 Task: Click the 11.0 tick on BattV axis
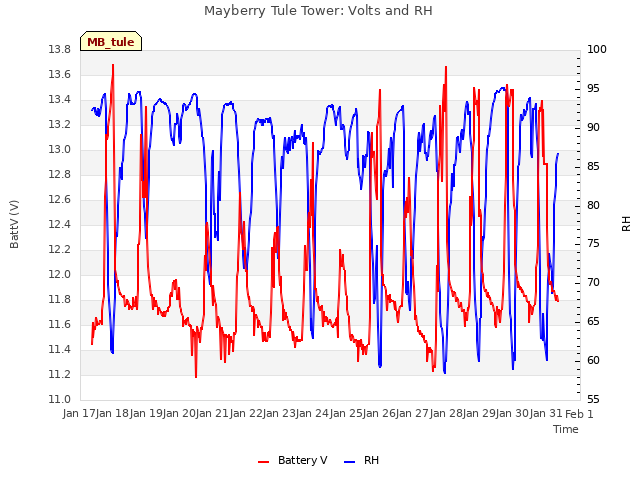point(60,400)
